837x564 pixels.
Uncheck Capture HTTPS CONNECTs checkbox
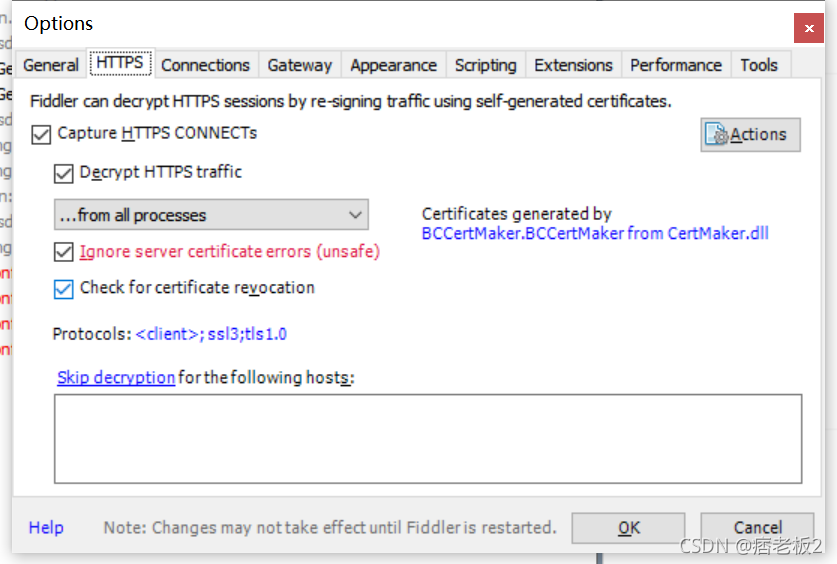(x=41, y=134)
